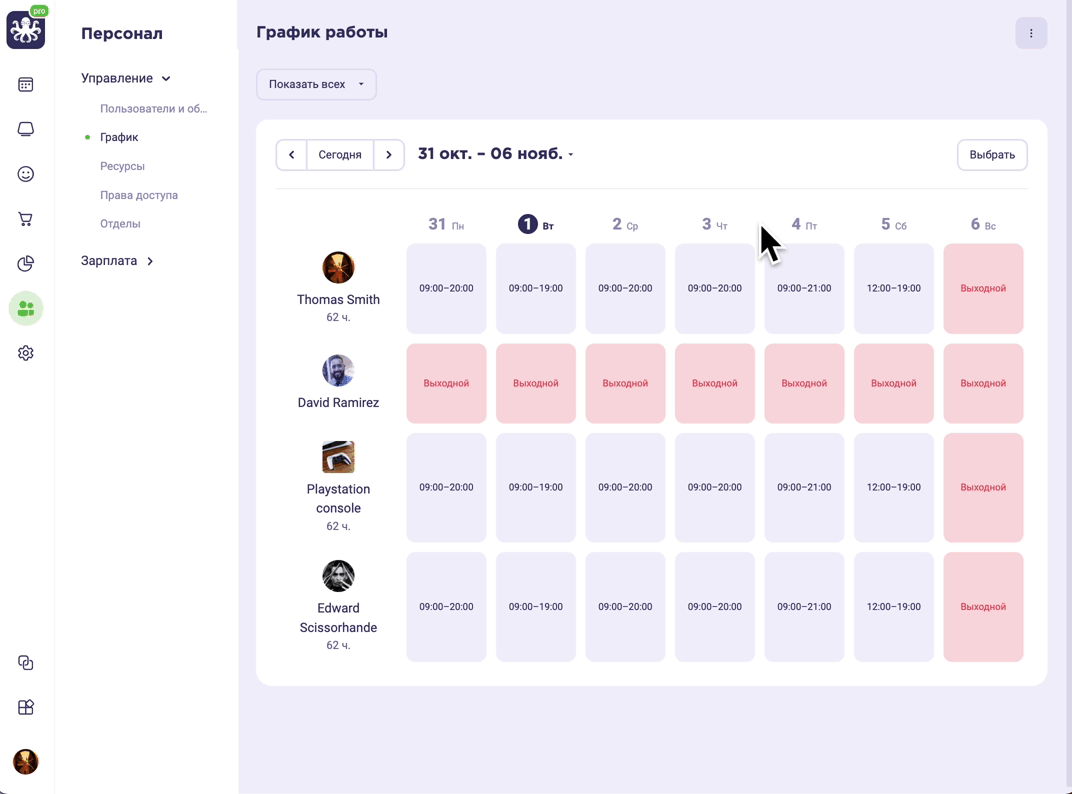The image size is (1072, 794).
Task: Open the cash register icon in sidebar
Action: 25,129
